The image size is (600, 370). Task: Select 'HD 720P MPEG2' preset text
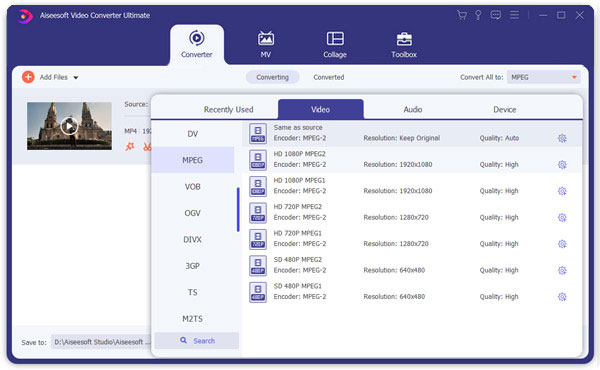pos(297,207)
